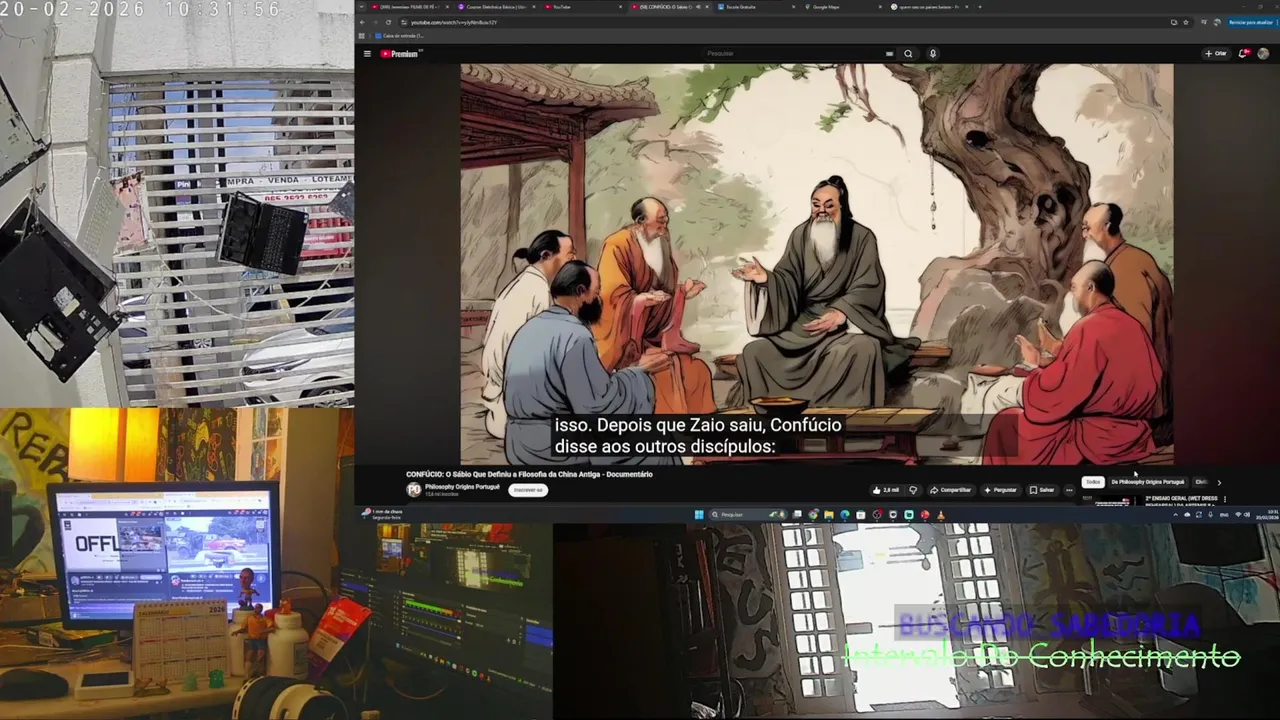Open YouTube notifications bell
Image resolution: width=1280 pixels, height=720 pixels.
[x=1245, y=54]
